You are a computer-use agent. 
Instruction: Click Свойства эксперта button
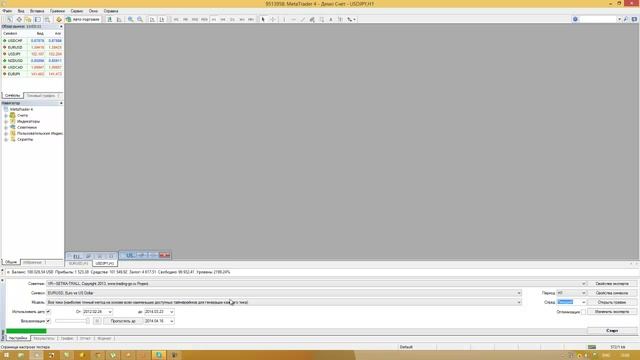click(x=612, y=284)
